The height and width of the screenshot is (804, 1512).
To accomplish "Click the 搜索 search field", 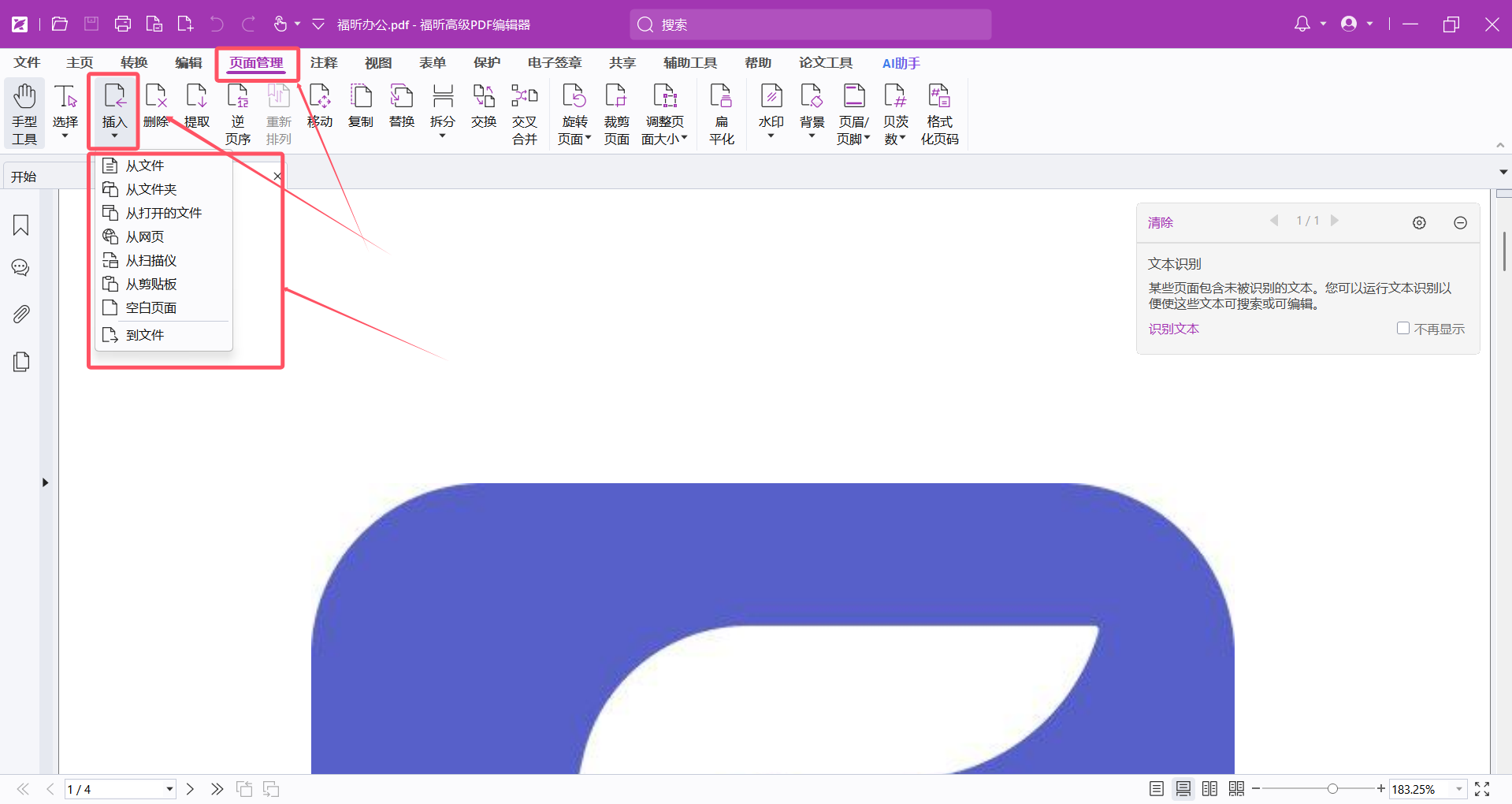I will [811, 24].
